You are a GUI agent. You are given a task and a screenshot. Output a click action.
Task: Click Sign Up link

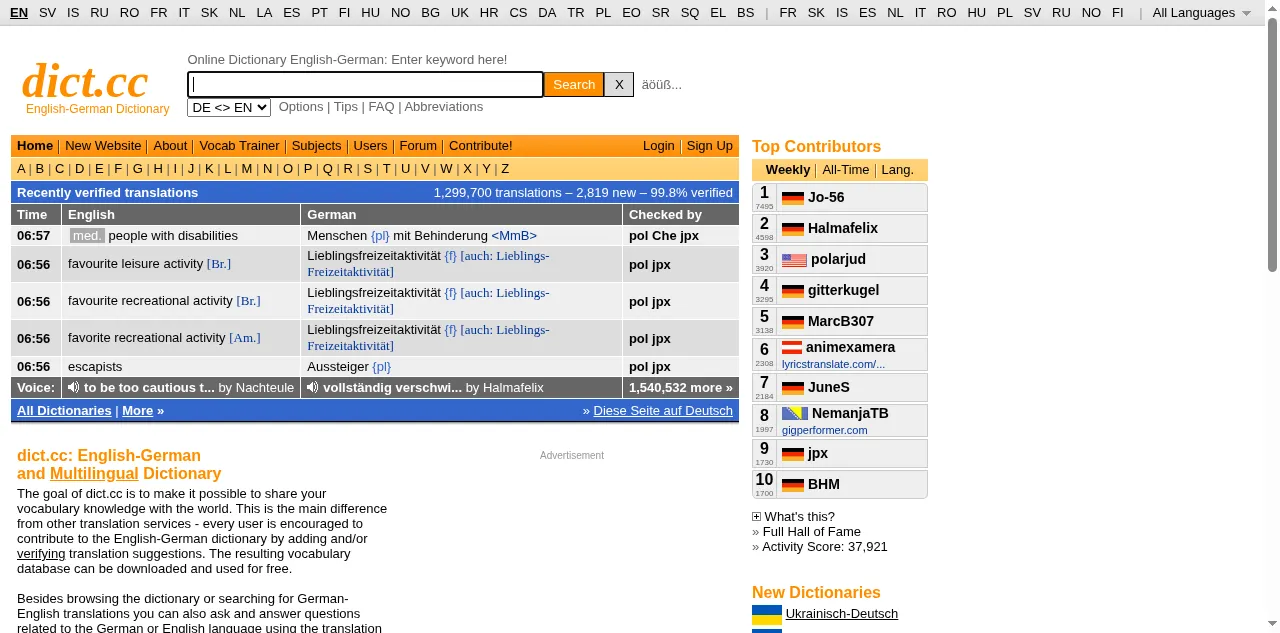coord(710,146)
